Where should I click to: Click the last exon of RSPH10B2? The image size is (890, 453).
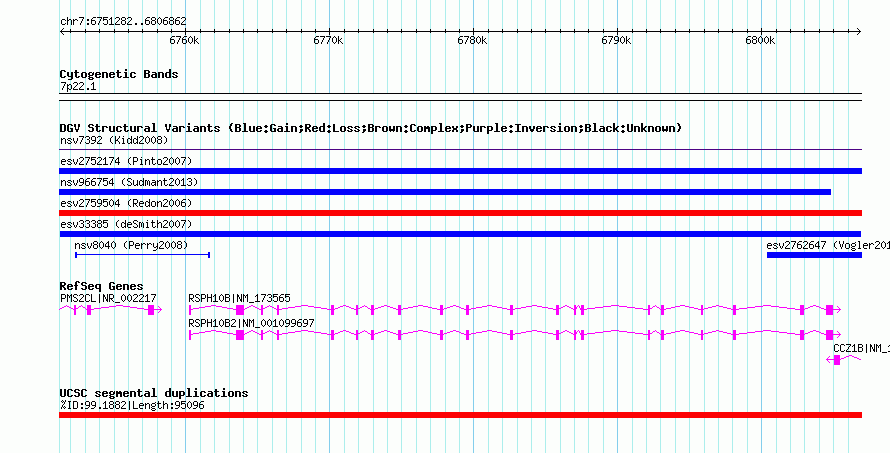click(x=829, y=334)
